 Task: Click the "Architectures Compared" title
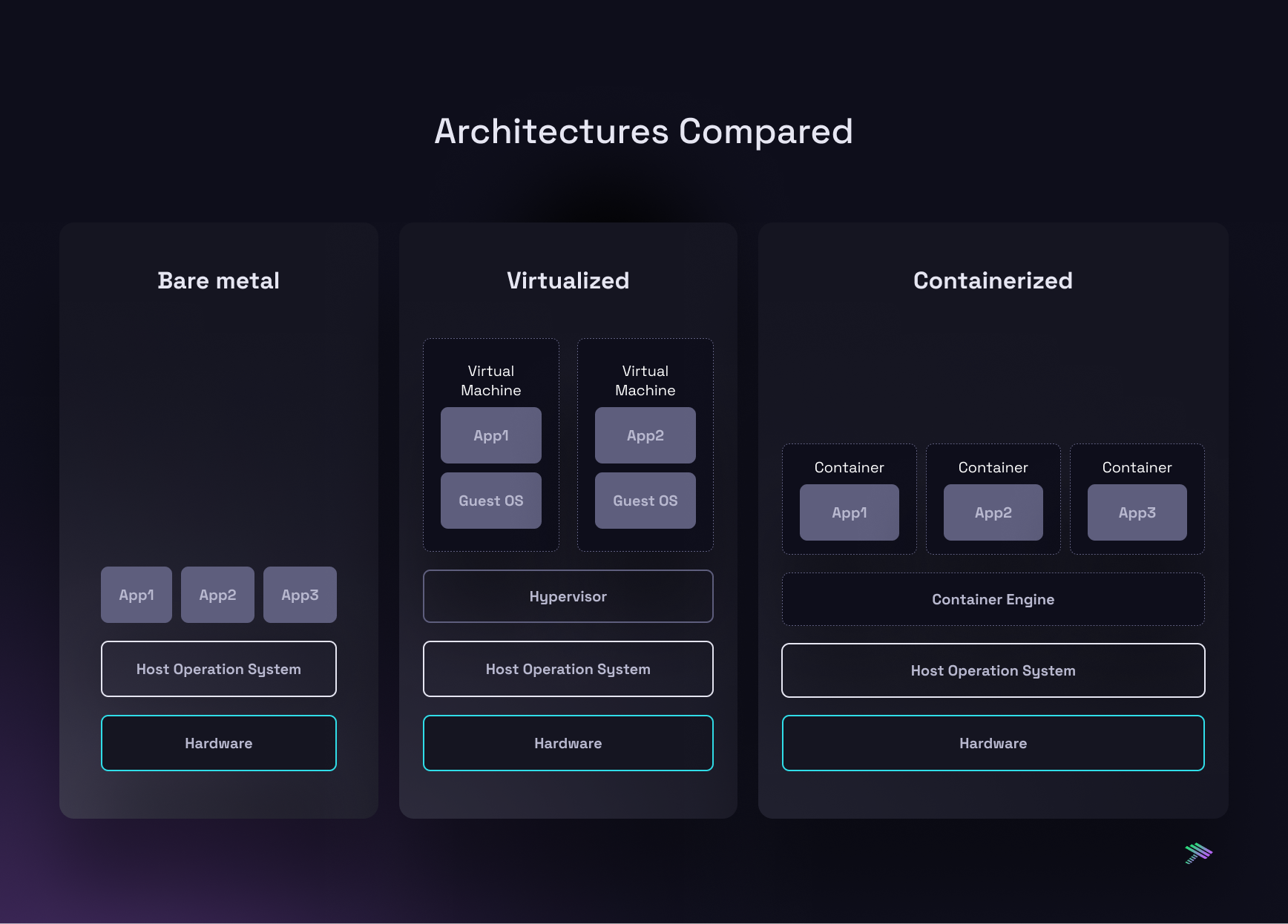[643, 132]
